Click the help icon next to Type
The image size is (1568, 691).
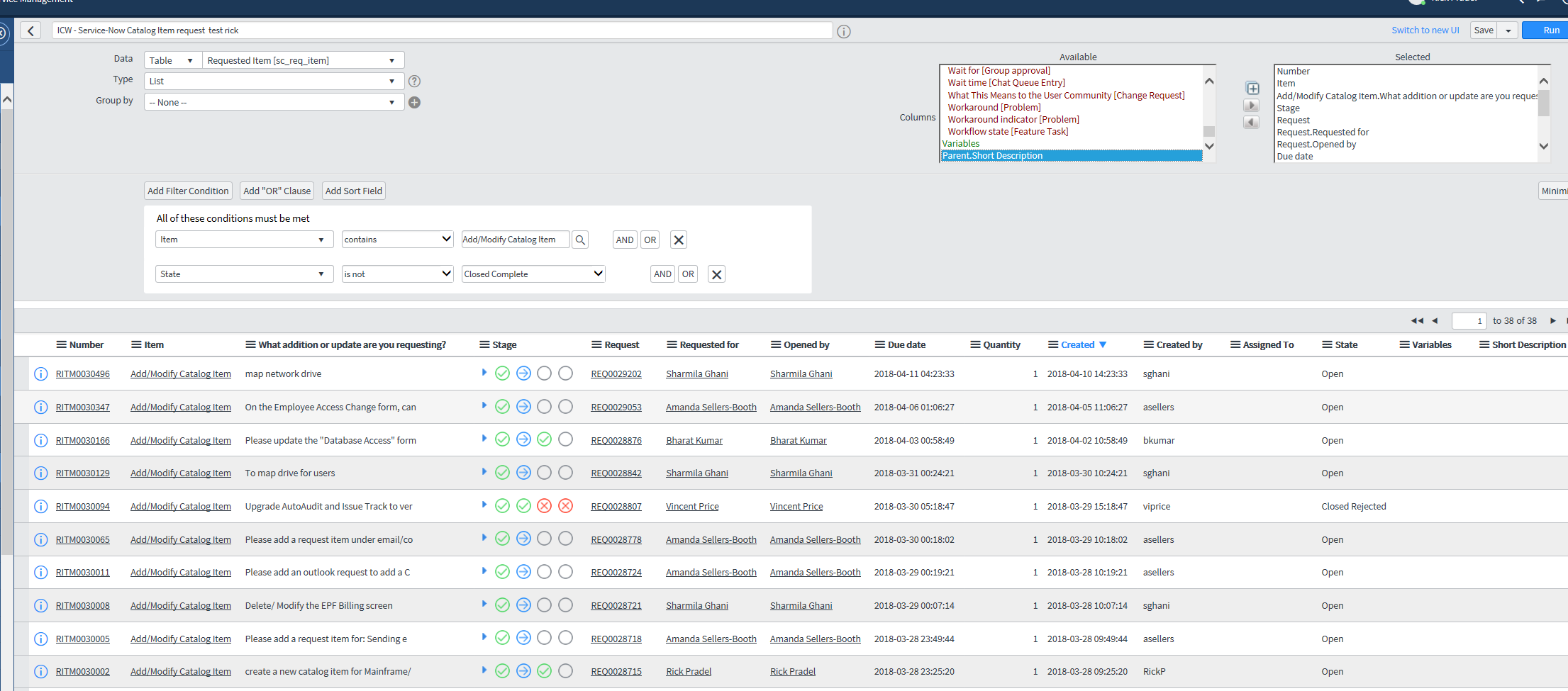(x=415, y=82)
